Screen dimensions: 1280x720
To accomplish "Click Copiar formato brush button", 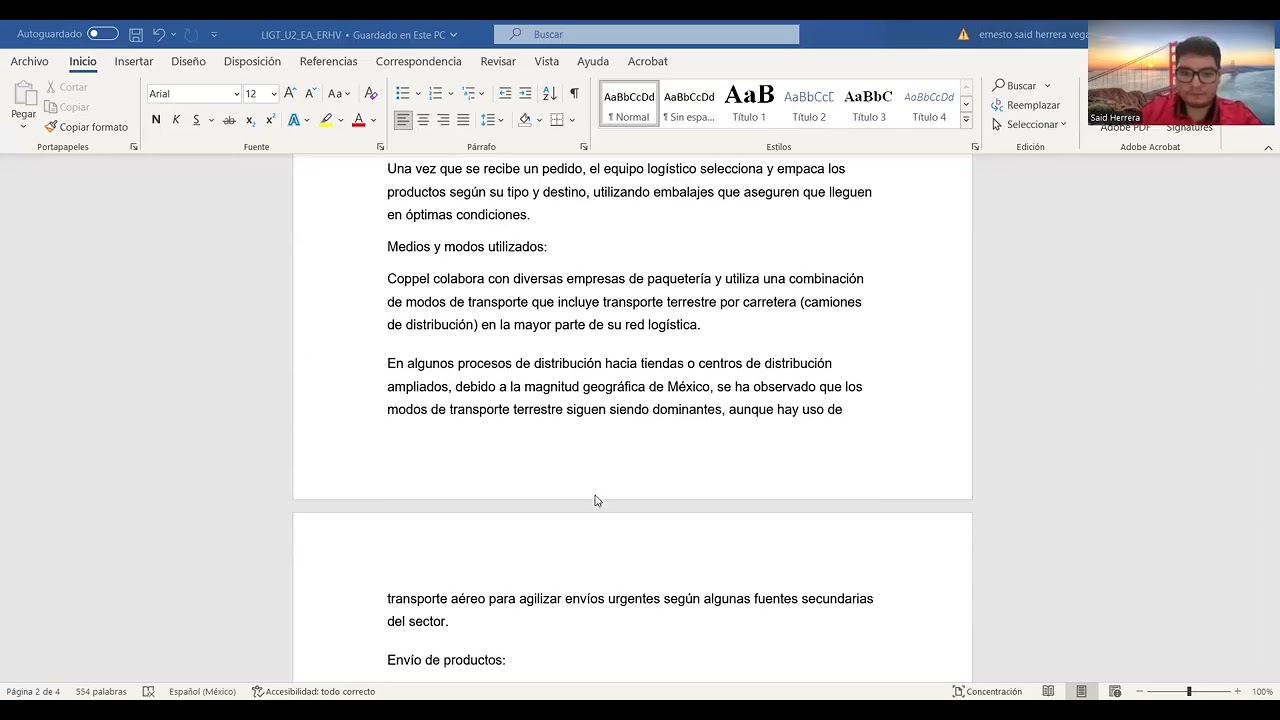I will (86, 127).
